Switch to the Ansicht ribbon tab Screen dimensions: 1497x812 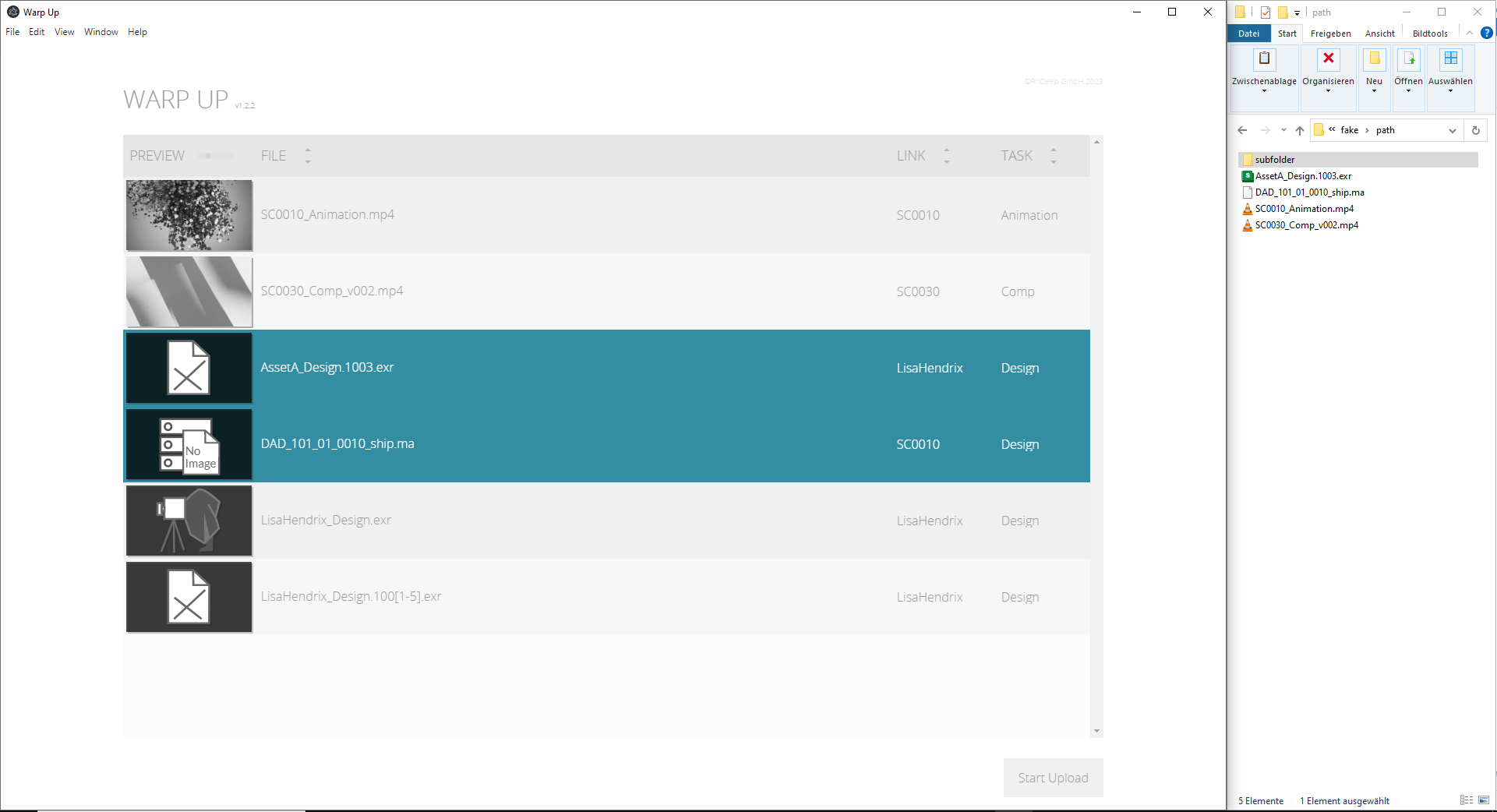click(x=1379, y=34)
